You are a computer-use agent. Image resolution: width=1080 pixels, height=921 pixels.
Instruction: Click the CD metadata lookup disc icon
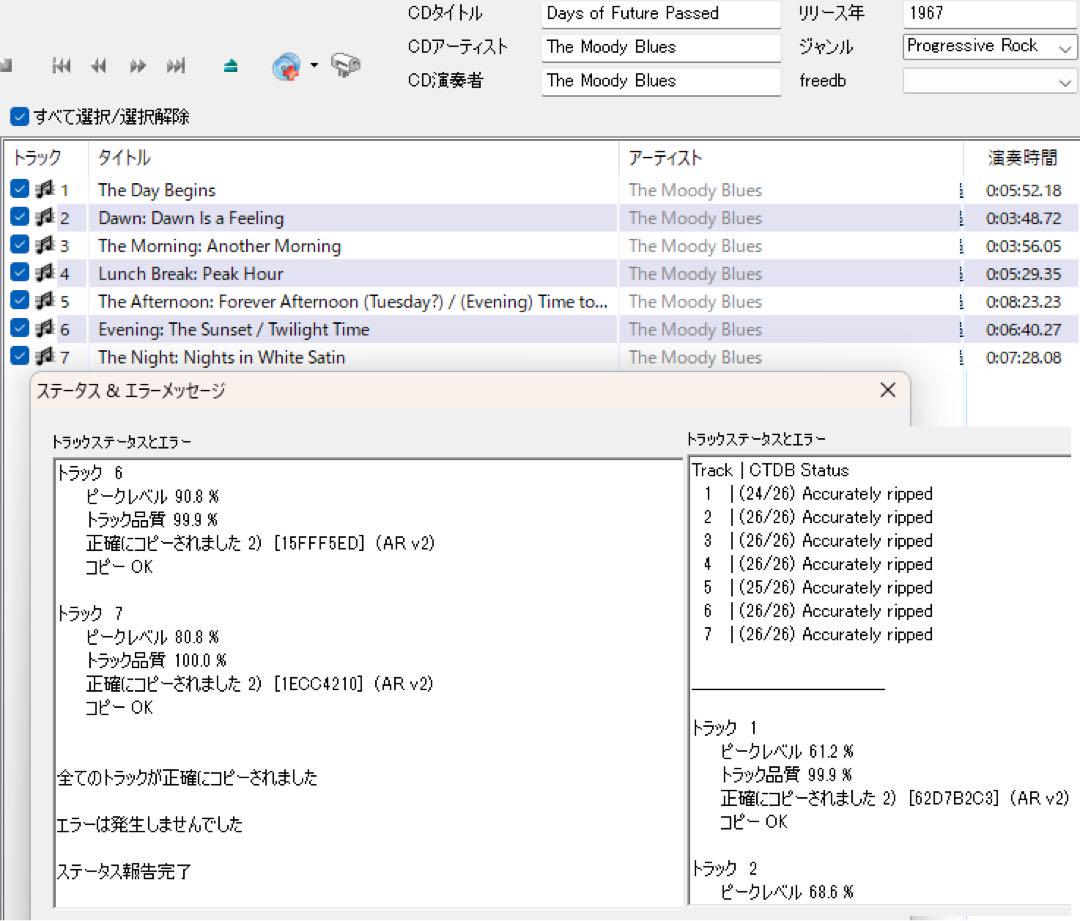[x=287, y=66]
